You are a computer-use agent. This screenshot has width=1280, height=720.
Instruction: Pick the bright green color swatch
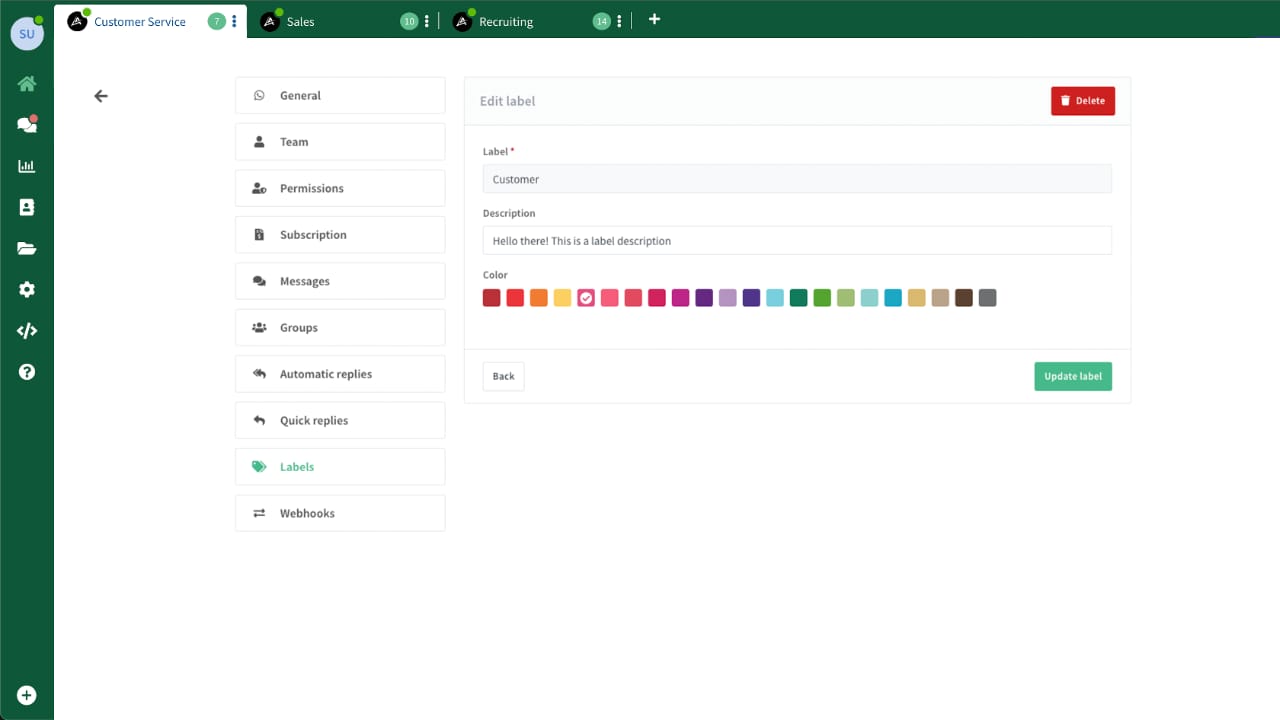point(822,297)
